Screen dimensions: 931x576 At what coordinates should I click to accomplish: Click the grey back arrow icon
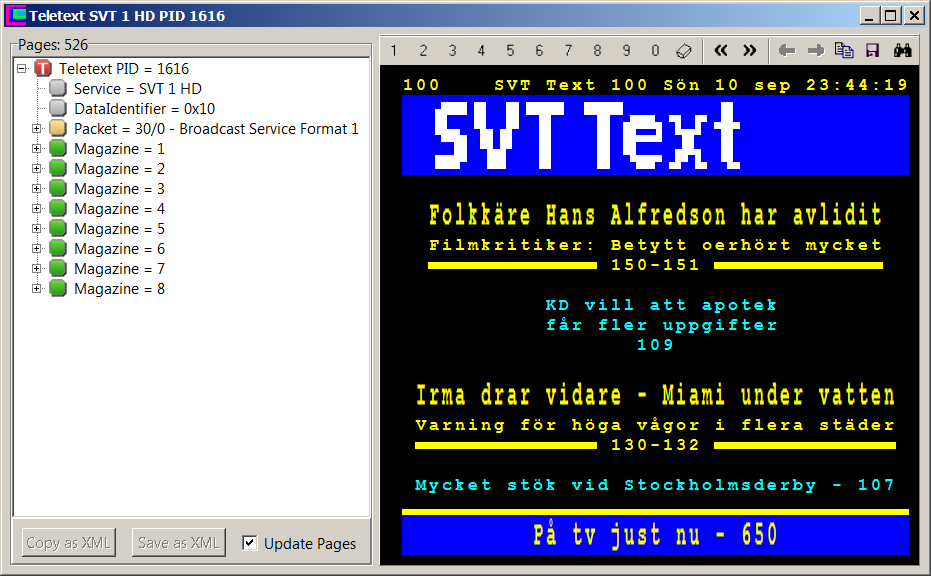(x=787, y=50)
